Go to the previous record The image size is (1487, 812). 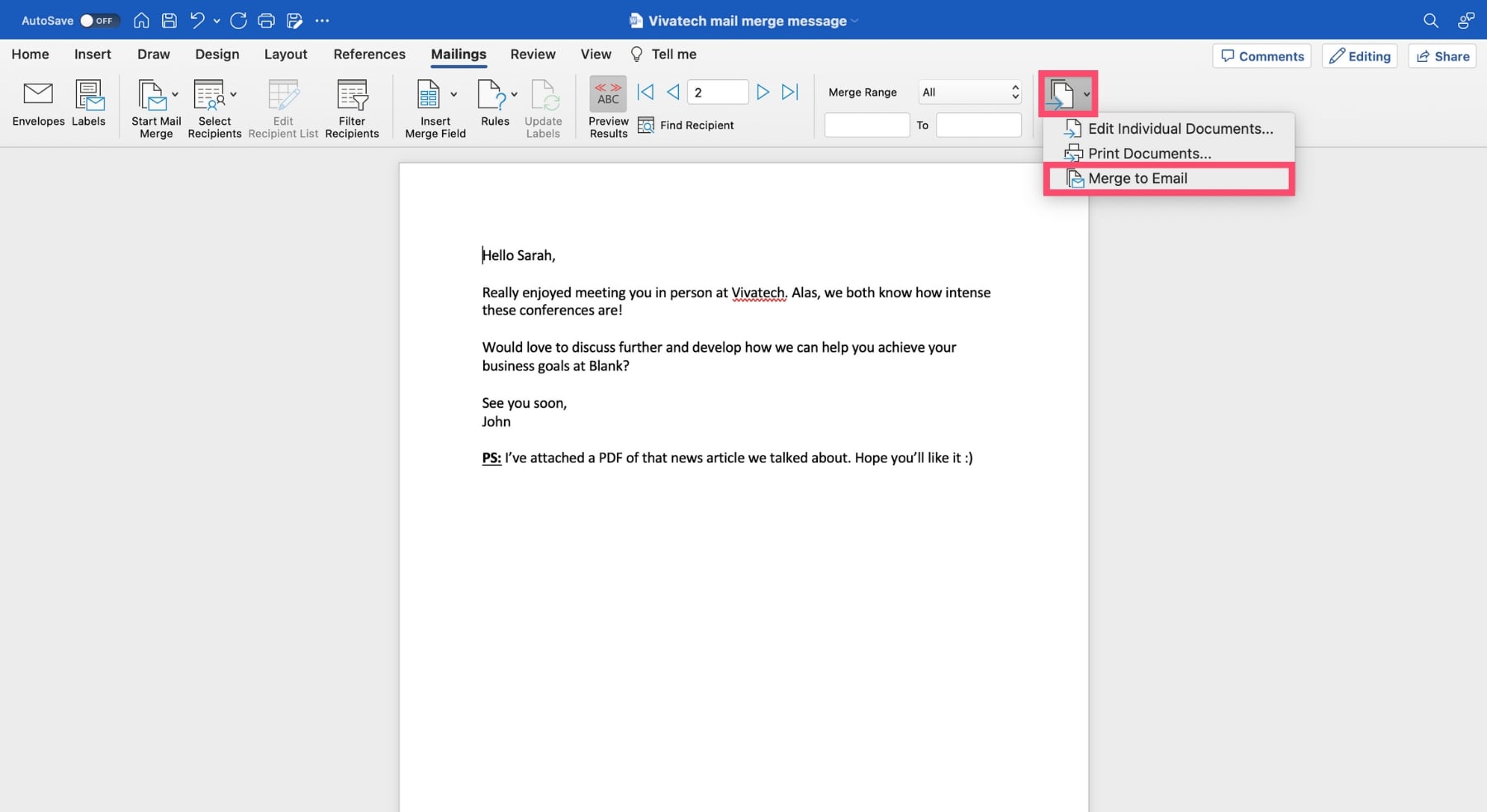(673, 93)
